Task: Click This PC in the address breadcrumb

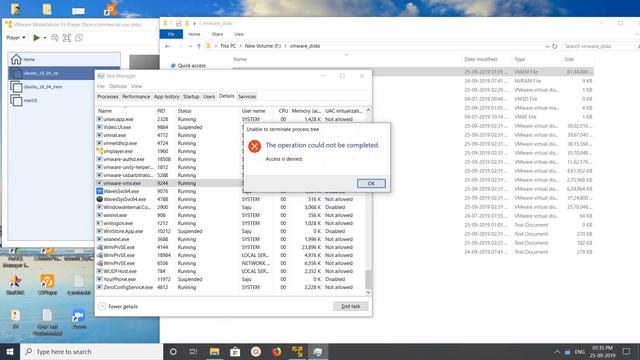Action: (x=228, y=46)
